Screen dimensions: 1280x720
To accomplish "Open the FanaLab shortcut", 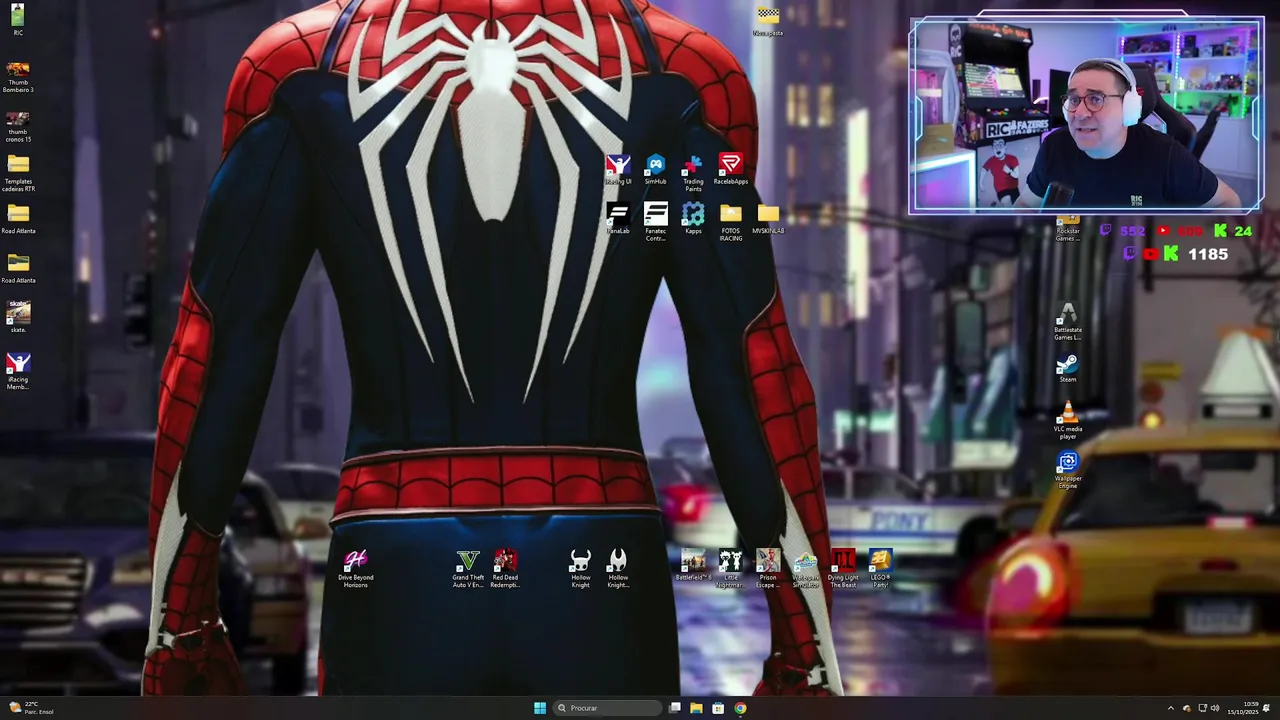I will (x=618, y=218).
